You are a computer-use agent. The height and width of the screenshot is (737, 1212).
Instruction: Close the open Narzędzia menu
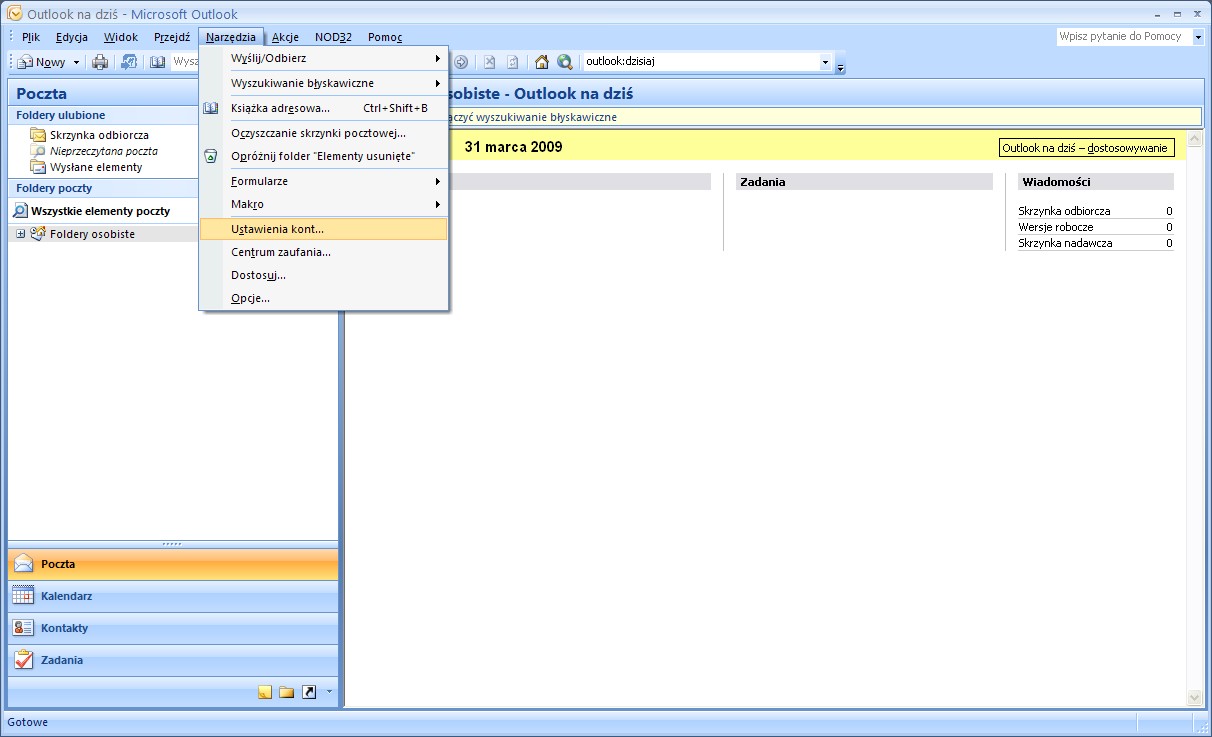pos(231,37)
